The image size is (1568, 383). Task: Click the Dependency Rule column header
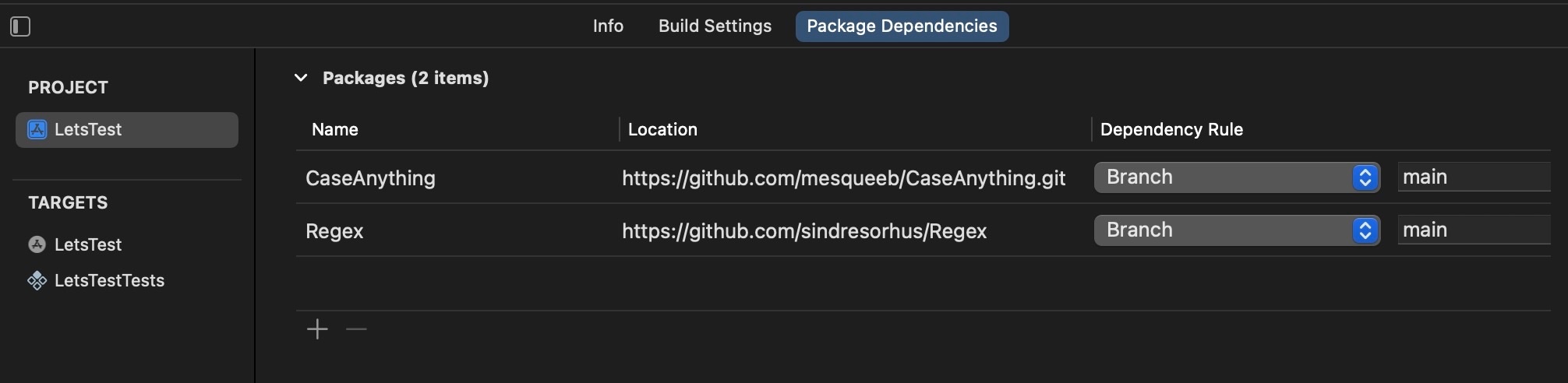(1171, 129)
